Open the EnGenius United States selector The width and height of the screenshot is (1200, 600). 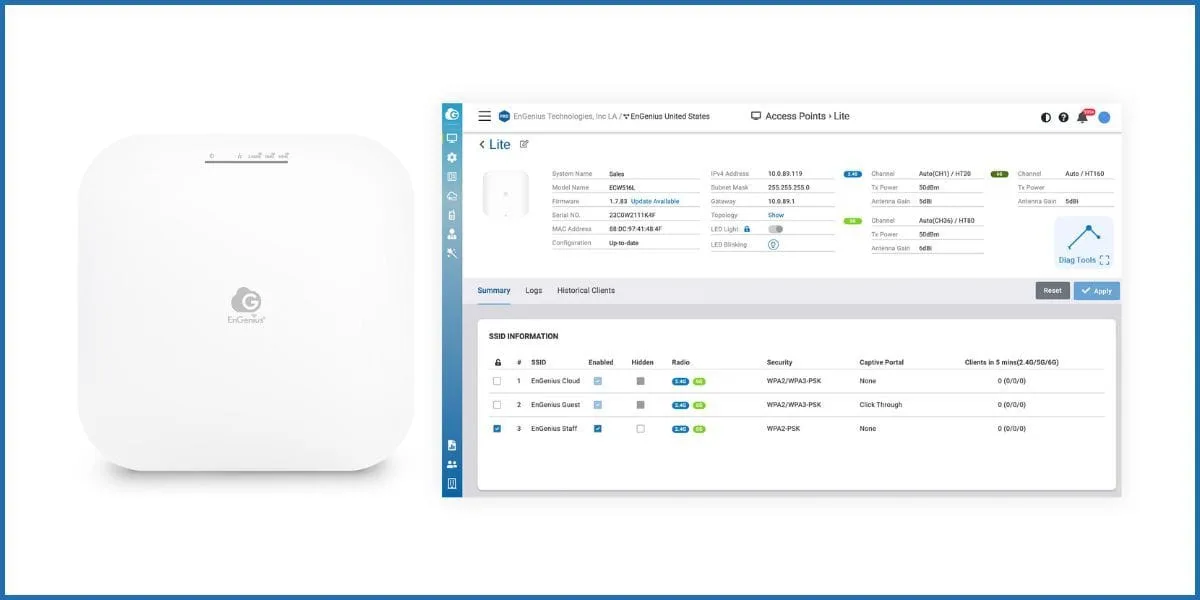point(668,116)
